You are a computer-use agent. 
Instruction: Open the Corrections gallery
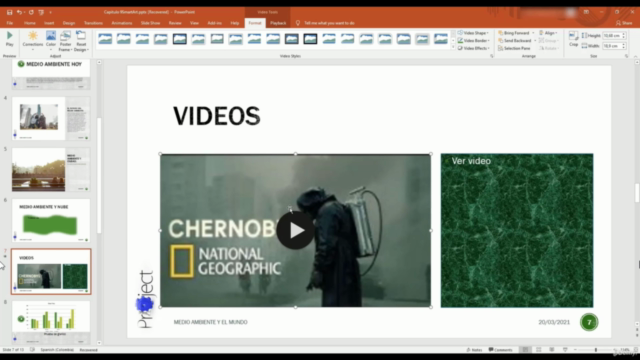tap(33, 40)
